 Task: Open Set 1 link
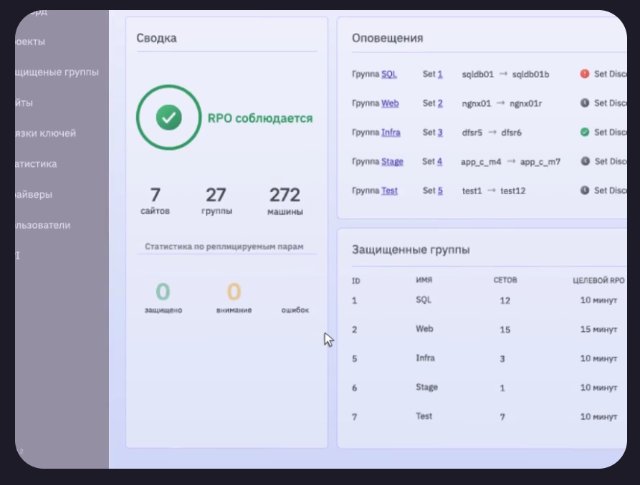coord(440,74)
